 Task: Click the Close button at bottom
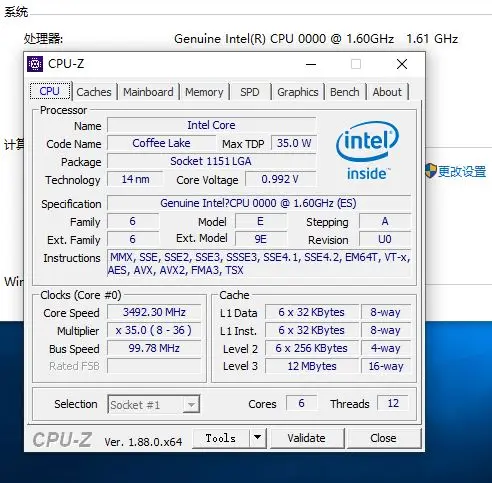pyautogui.click(x=384, y=438)
